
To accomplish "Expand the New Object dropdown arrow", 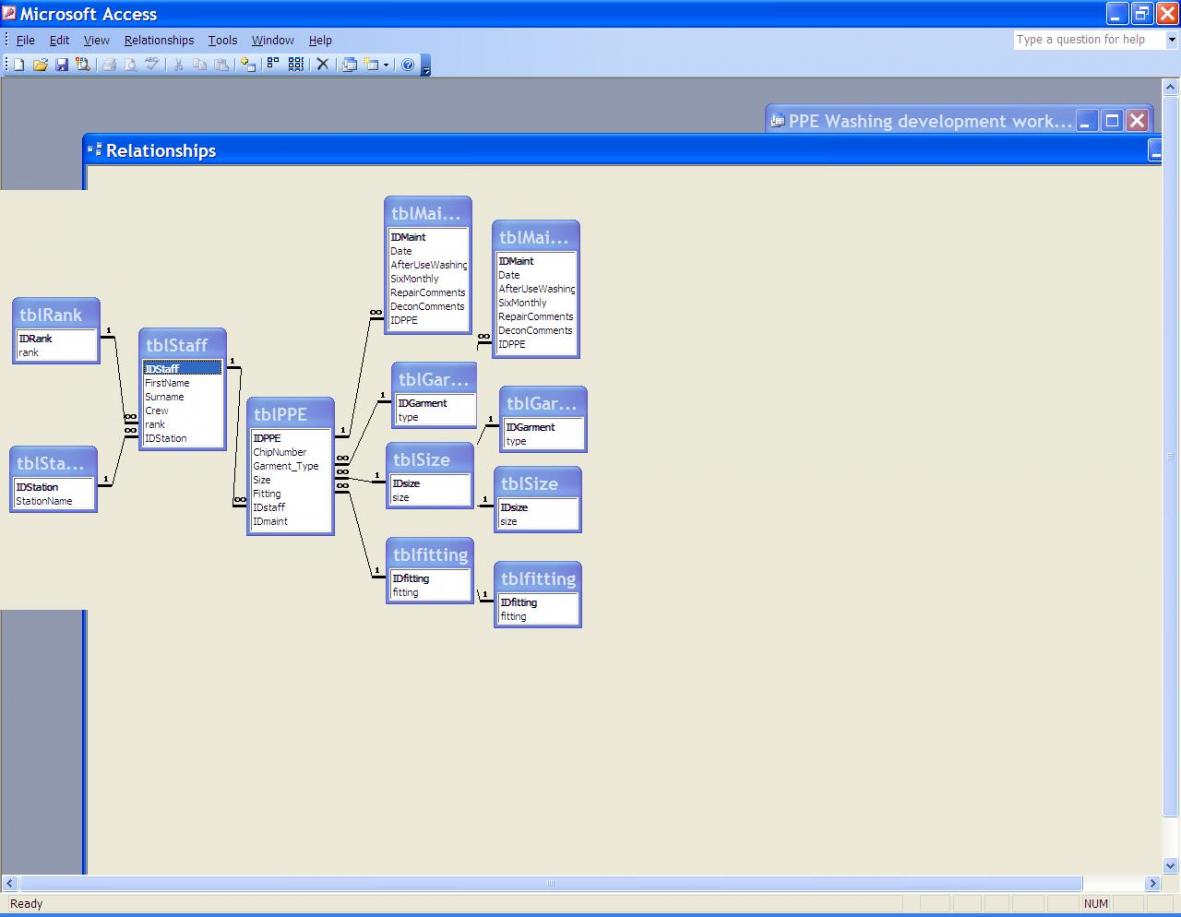I will click(384, 64).
